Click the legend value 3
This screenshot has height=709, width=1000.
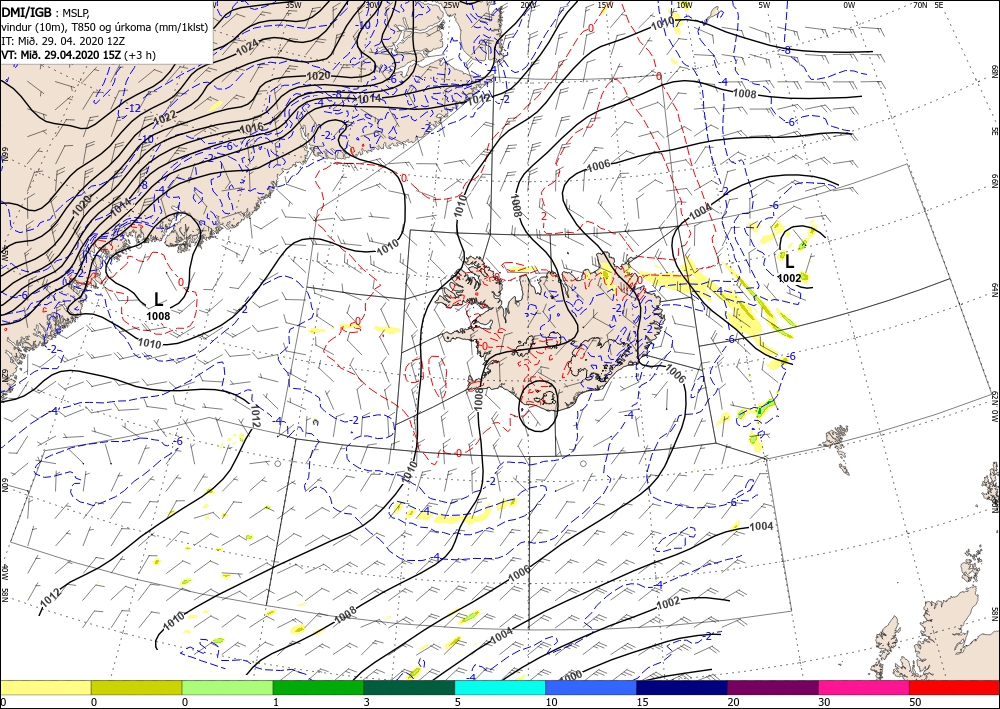pos(367,702)
